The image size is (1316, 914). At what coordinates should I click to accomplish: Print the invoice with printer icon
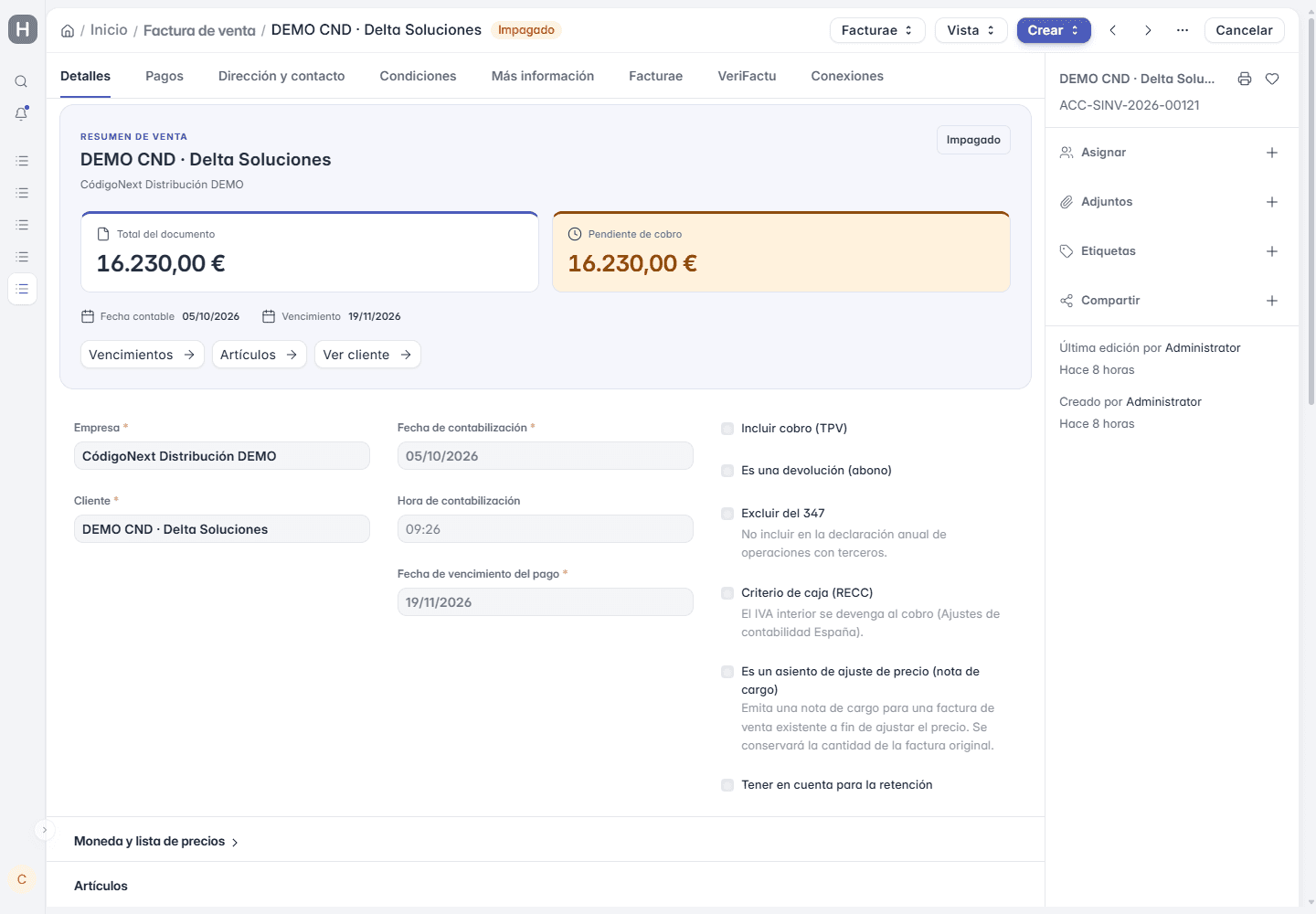(x=1245, y=79)
